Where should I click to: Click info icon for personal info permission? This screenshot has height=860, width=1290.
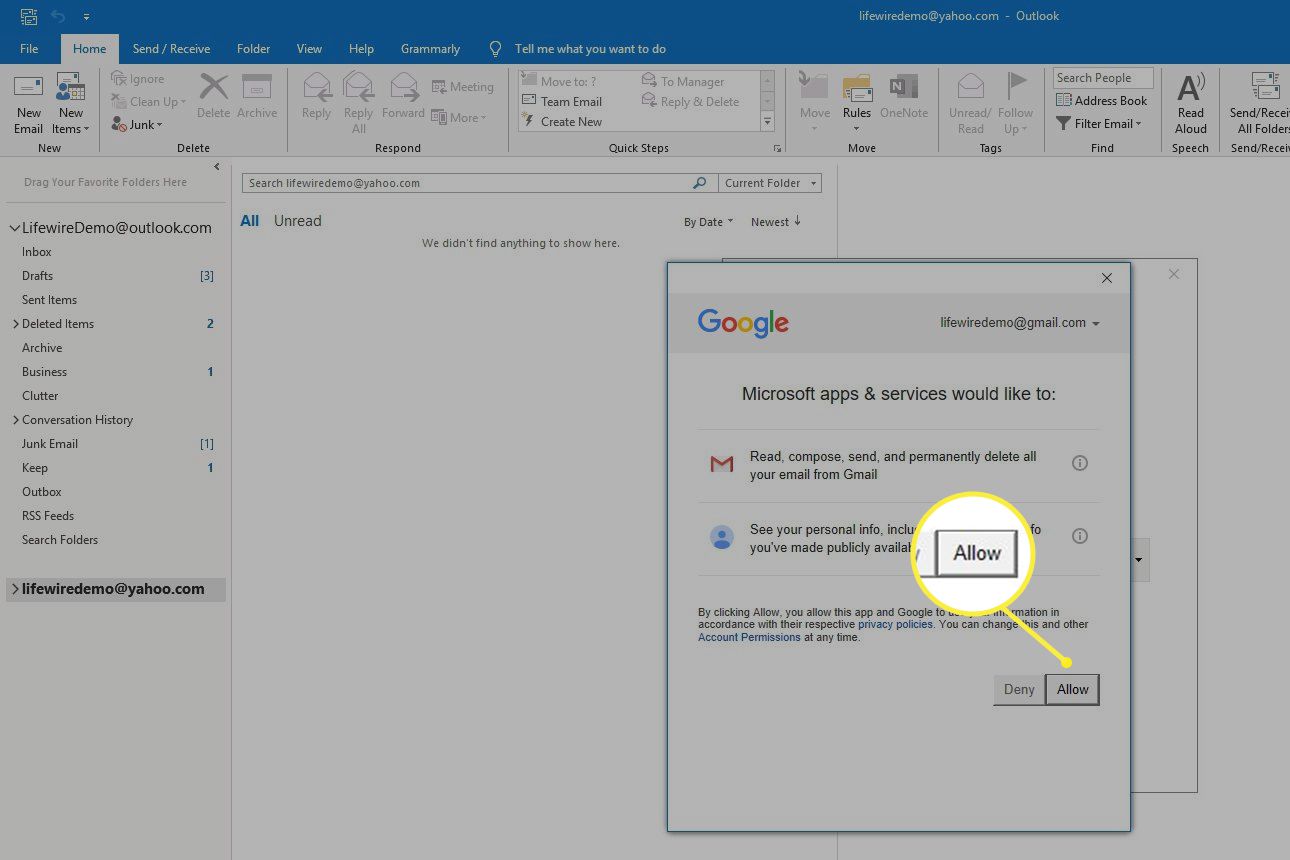coord(1080,536)
